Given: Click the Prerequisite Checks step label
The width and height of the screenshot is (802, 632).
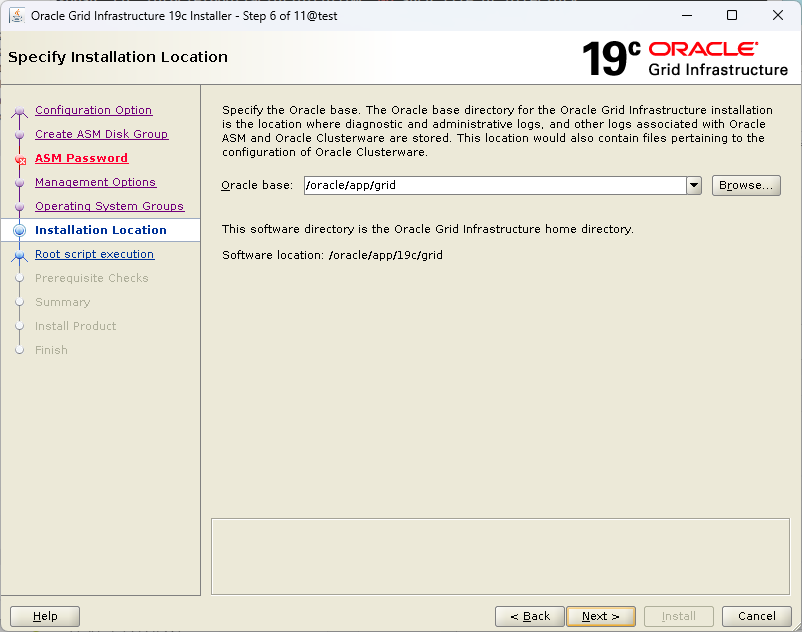Looking at the screenshot, I should [x=92, y=278].
